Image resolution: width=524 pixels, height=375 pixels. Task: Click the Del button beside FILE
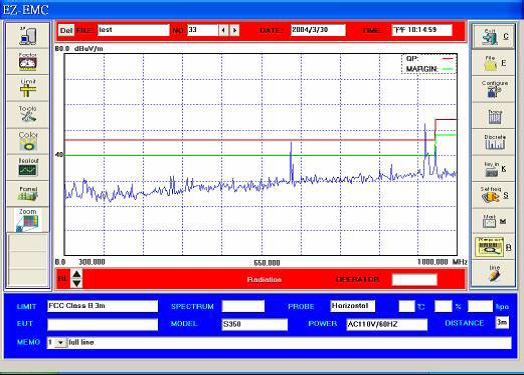coord(66,30)
